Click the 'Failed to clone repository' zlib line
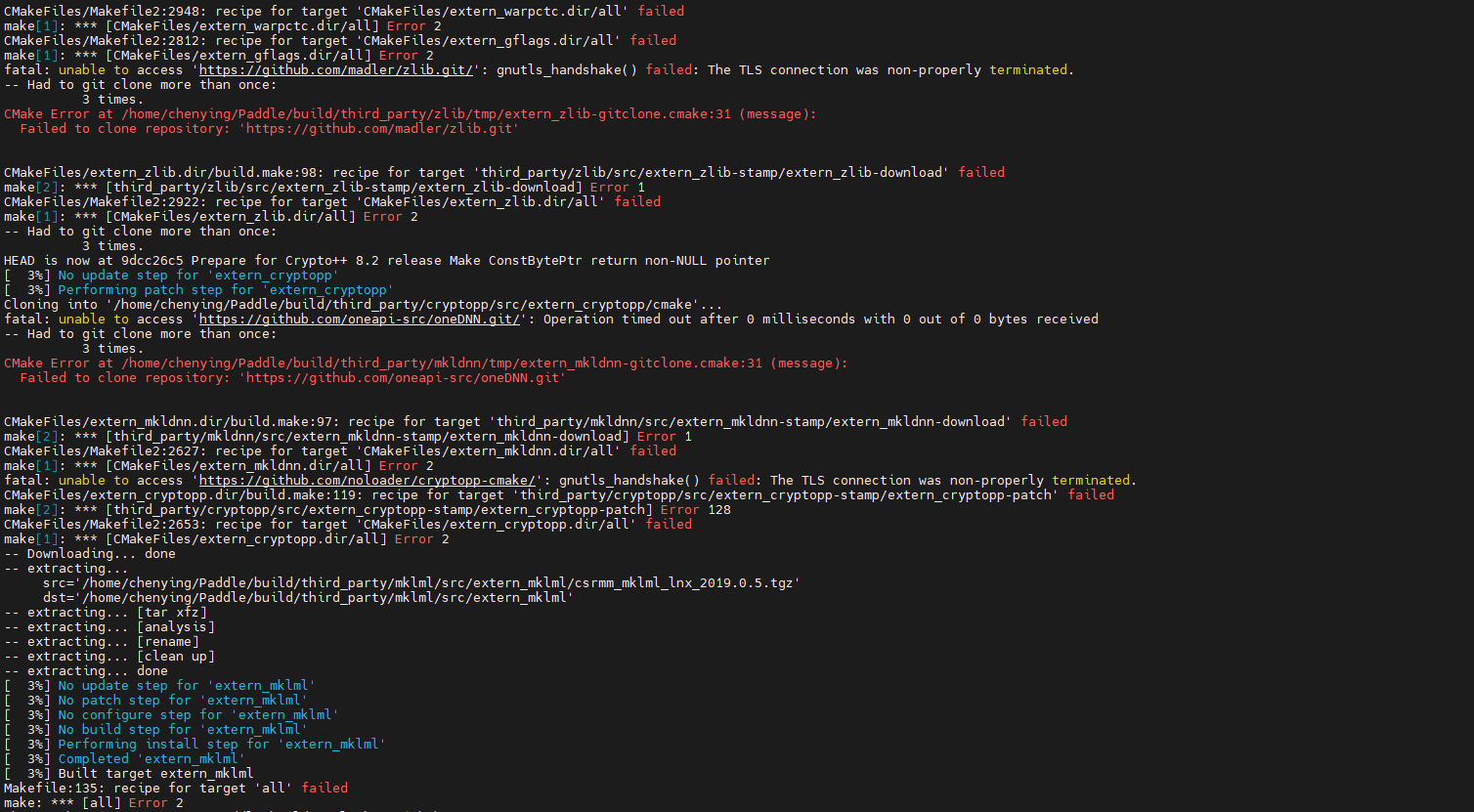The height and width of the screenshot is (812, 1474). point(270,129)
